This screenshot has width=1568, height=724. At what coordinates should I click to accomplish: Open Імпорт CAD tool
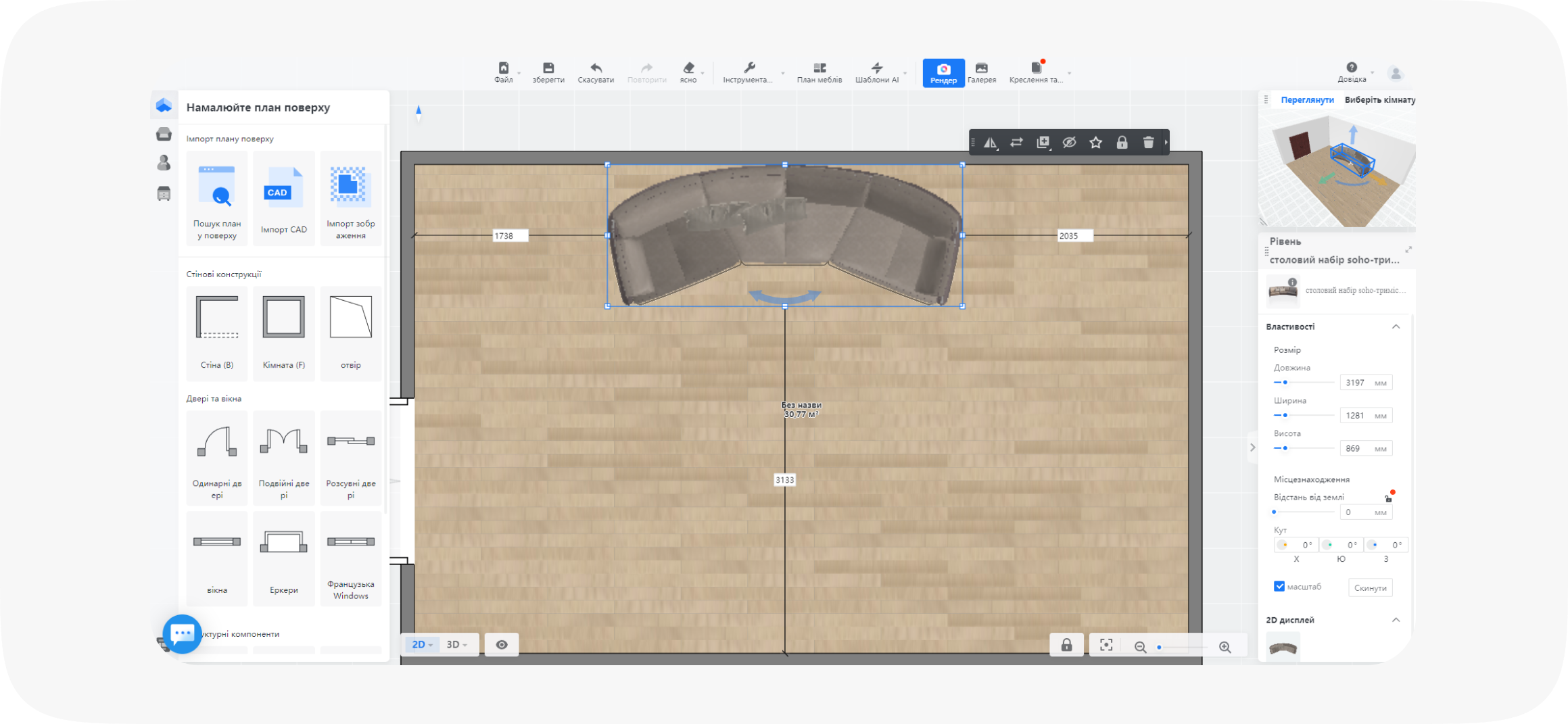pos(284,198)
